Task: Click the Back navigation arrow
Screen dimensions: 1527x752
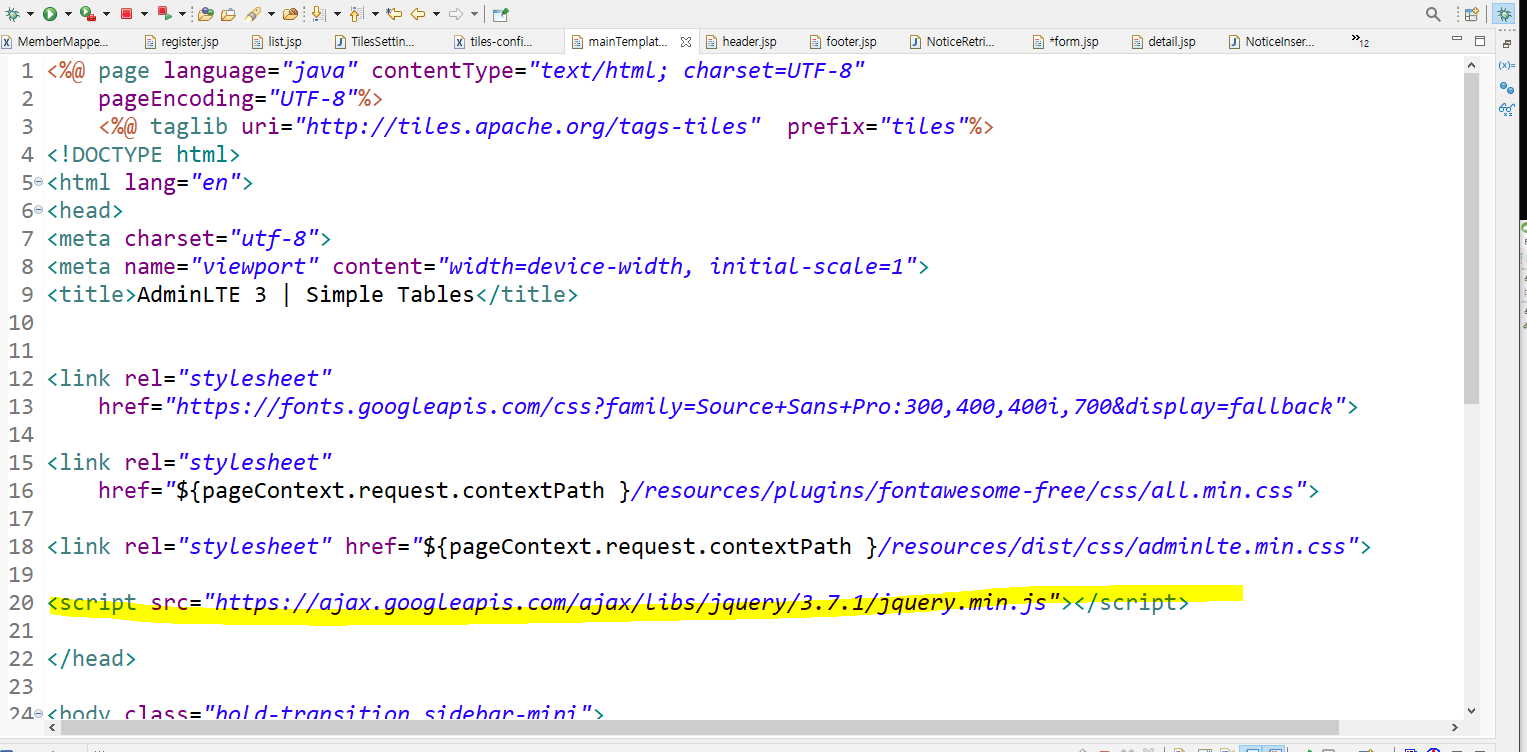Action: point(419,14)
